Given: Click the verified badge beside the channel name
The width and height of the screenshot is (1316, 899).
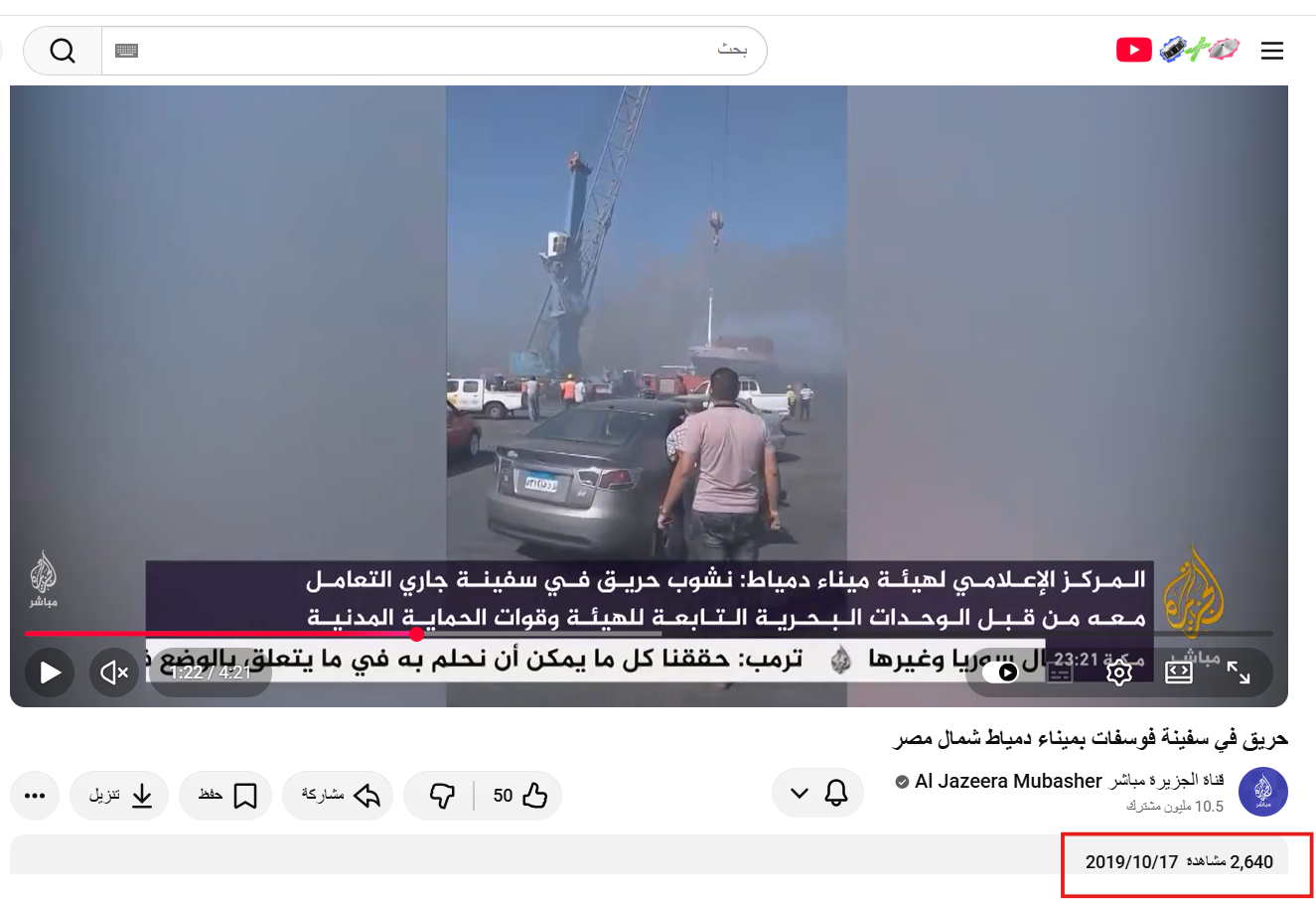Looking at the screenshot, I should [902, 782].
